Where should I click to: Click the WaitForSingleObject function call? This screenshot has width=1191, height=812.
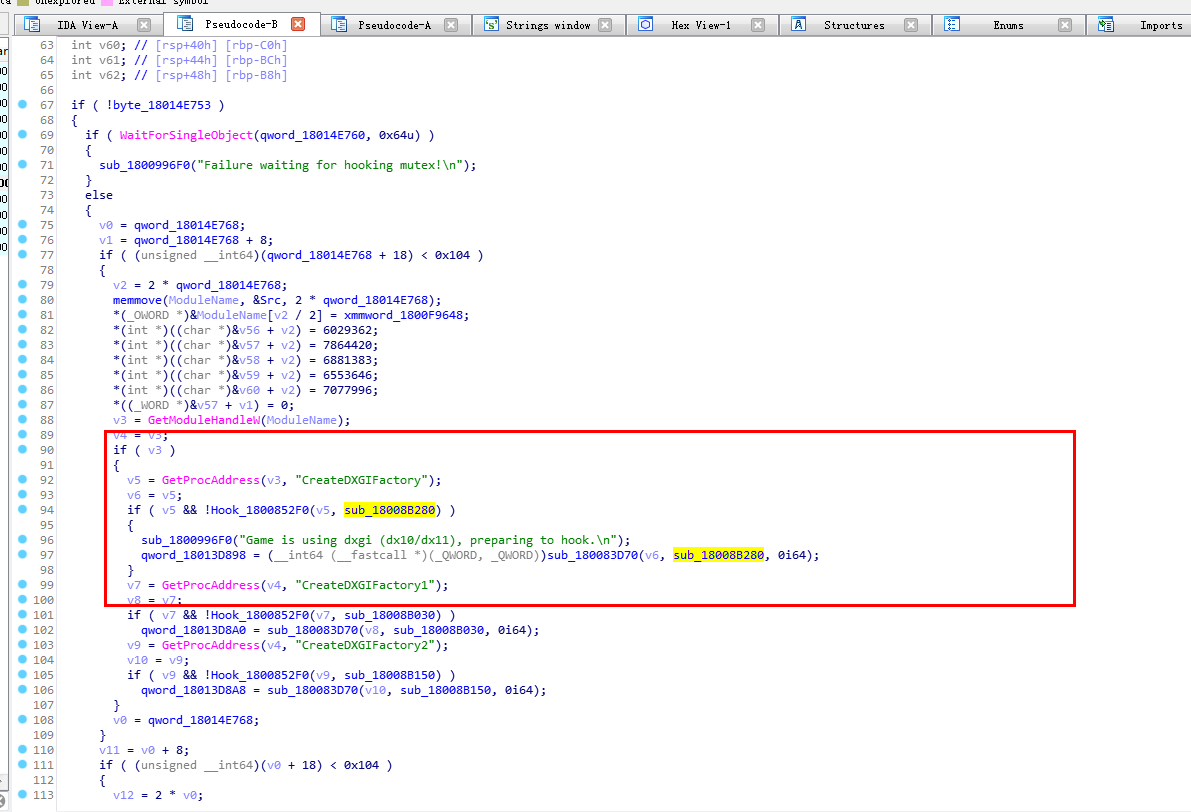tap(186, 135)
